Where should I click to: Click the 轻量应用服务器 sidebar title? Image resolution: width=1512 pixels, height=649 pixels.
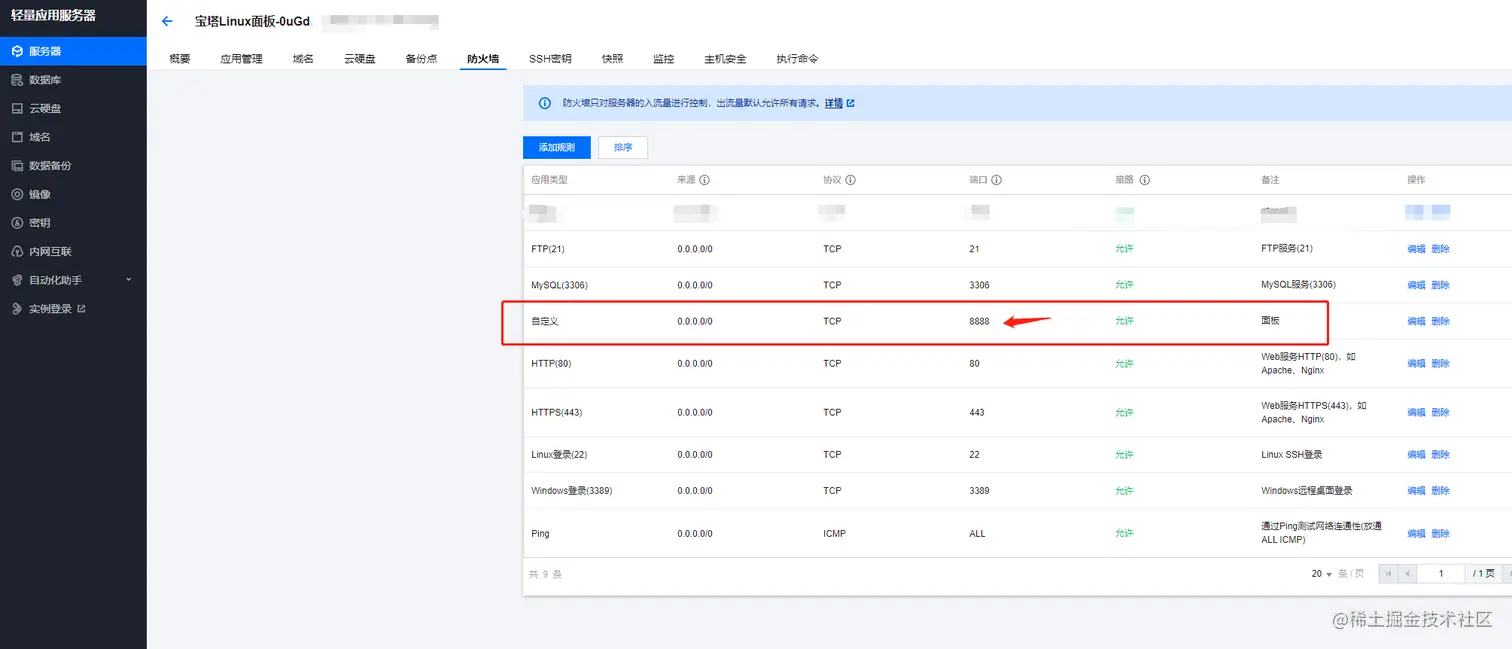(x=53, y=15)
